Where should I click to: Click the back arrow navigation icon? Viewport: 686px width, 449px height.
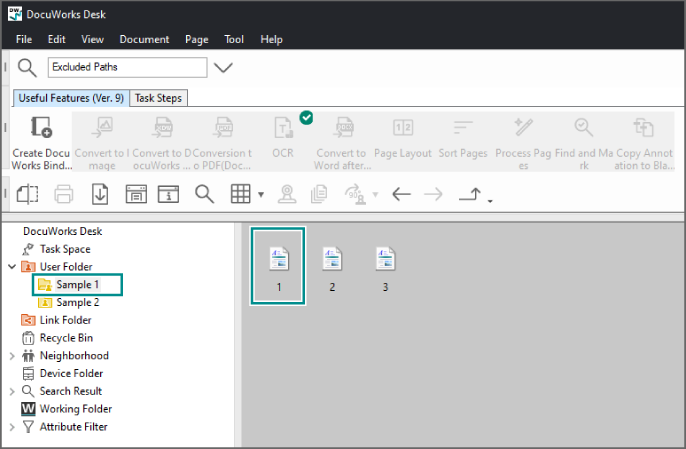coord(402,194)
